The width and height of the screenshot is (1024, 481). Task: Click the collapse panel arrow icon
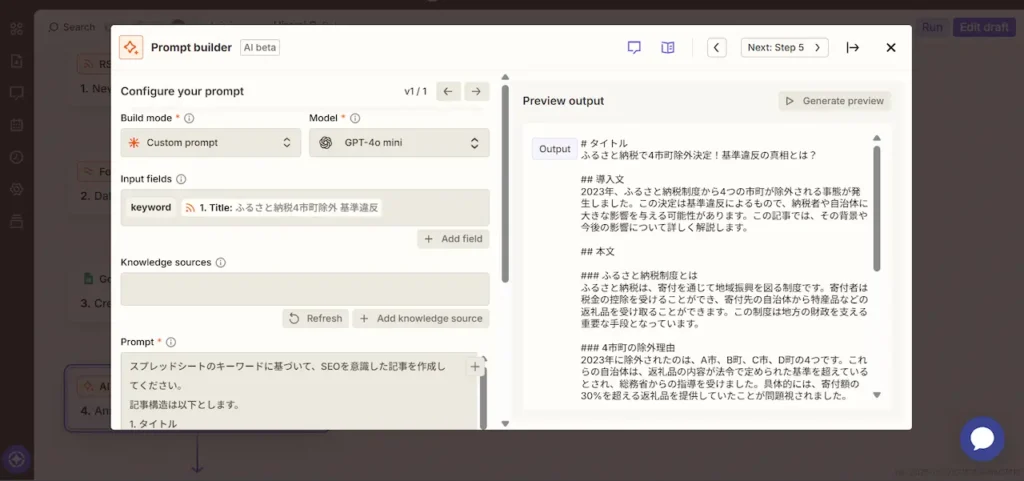[852, 47]
